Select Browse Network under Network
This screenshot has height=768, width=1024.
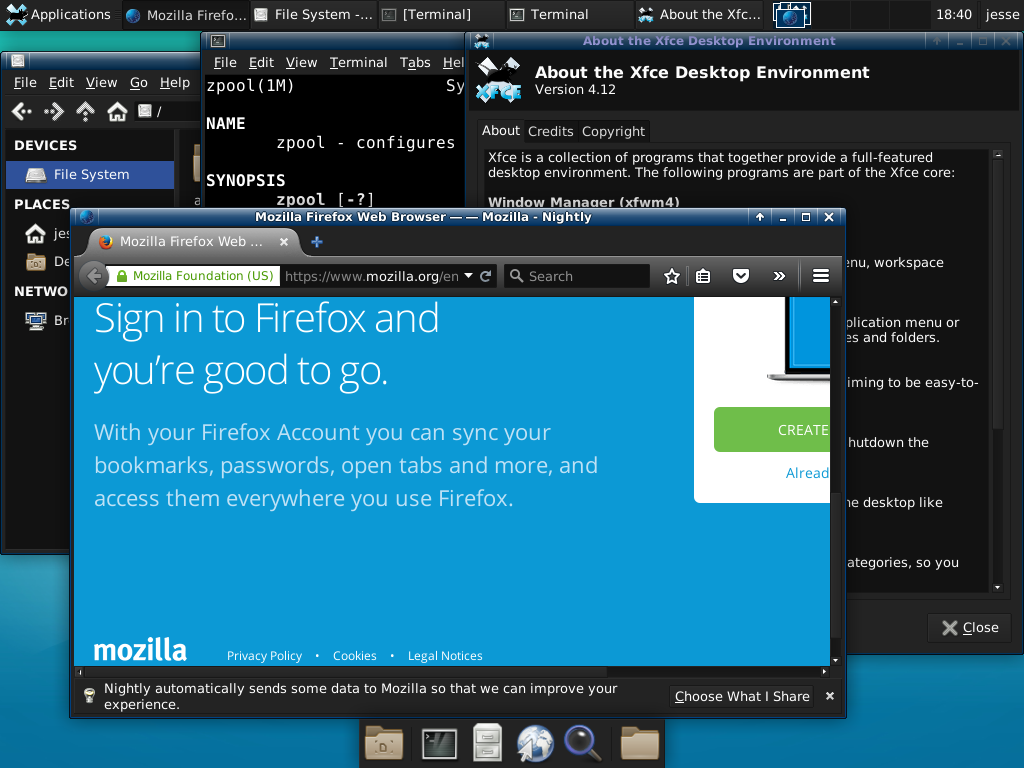[46, 320]
